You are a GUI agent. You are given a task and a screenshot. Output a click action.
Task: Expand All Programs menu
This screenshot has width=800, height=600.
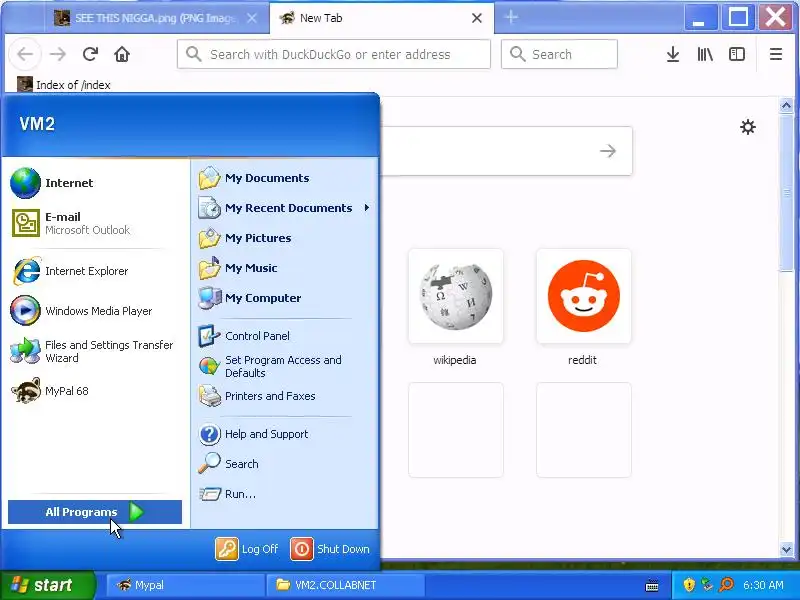coord(95,512)
